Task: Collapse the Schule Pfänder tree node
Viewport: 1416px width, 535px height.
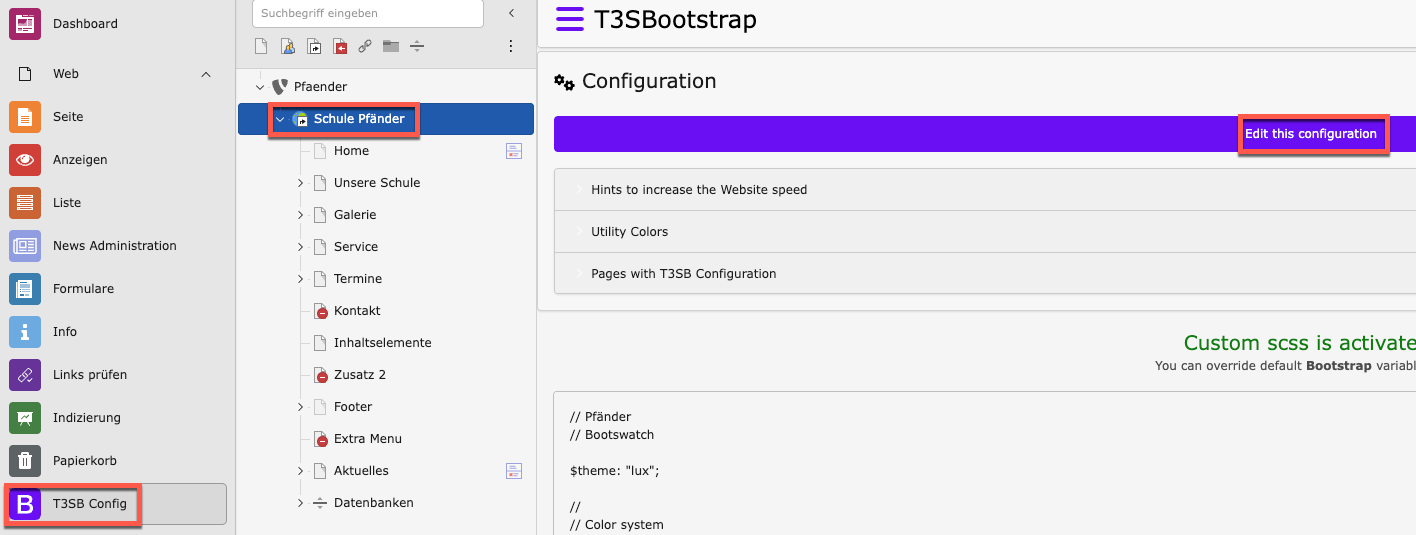Action: coord(280,119)
